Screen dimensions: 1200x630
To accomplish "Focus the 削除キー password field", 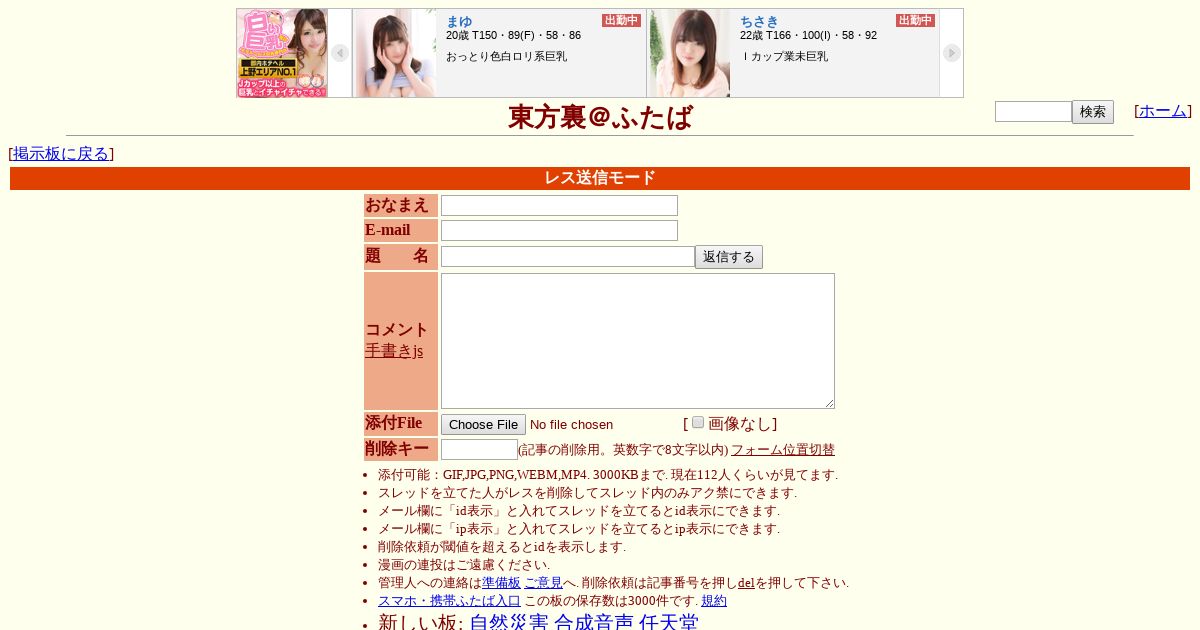I will coord(479,450).
